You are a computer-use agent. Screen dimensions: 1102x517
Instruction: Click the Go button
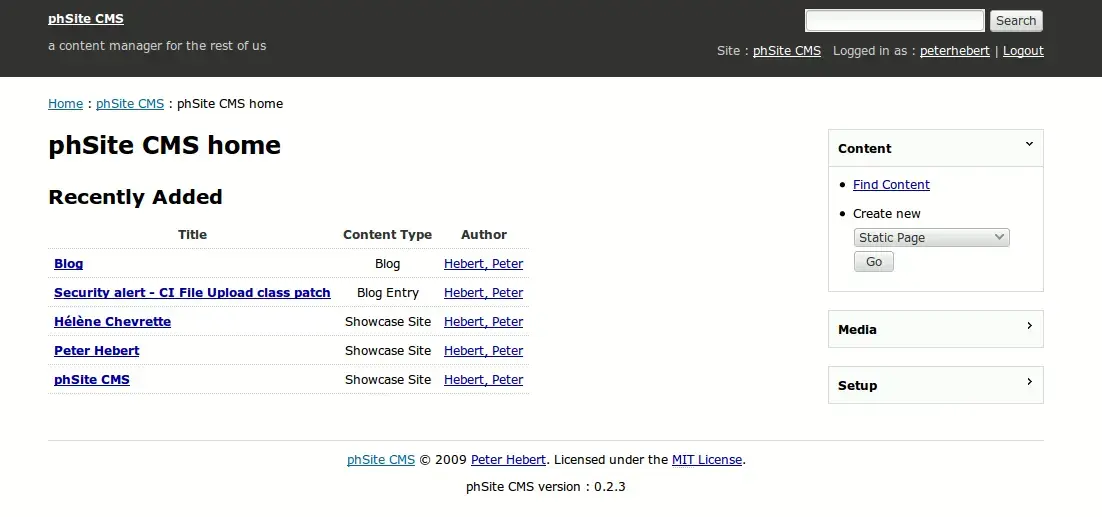(874, 262)
